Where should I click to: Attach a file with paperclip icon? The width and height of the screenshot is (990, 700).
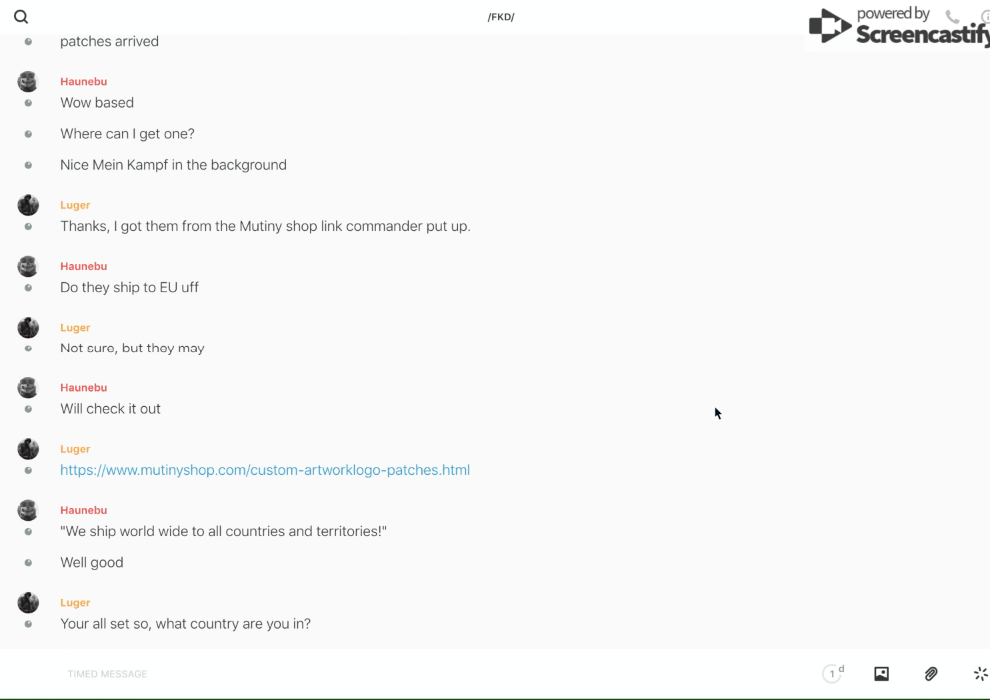[x=931, y=674]
